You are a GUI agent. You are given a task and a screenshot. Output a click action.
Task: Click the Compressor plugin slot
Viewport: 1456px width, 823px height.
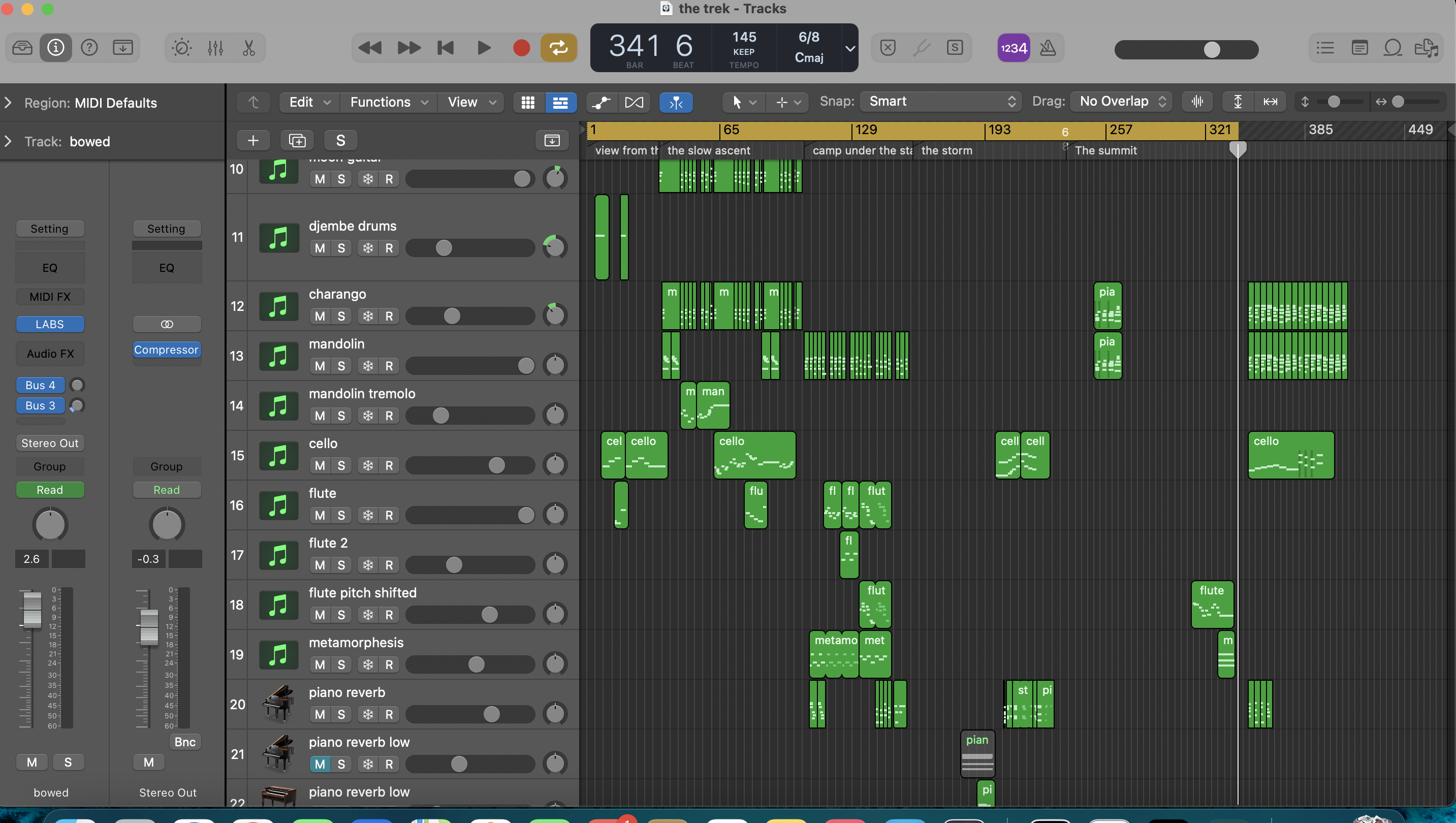coord(166,350)
